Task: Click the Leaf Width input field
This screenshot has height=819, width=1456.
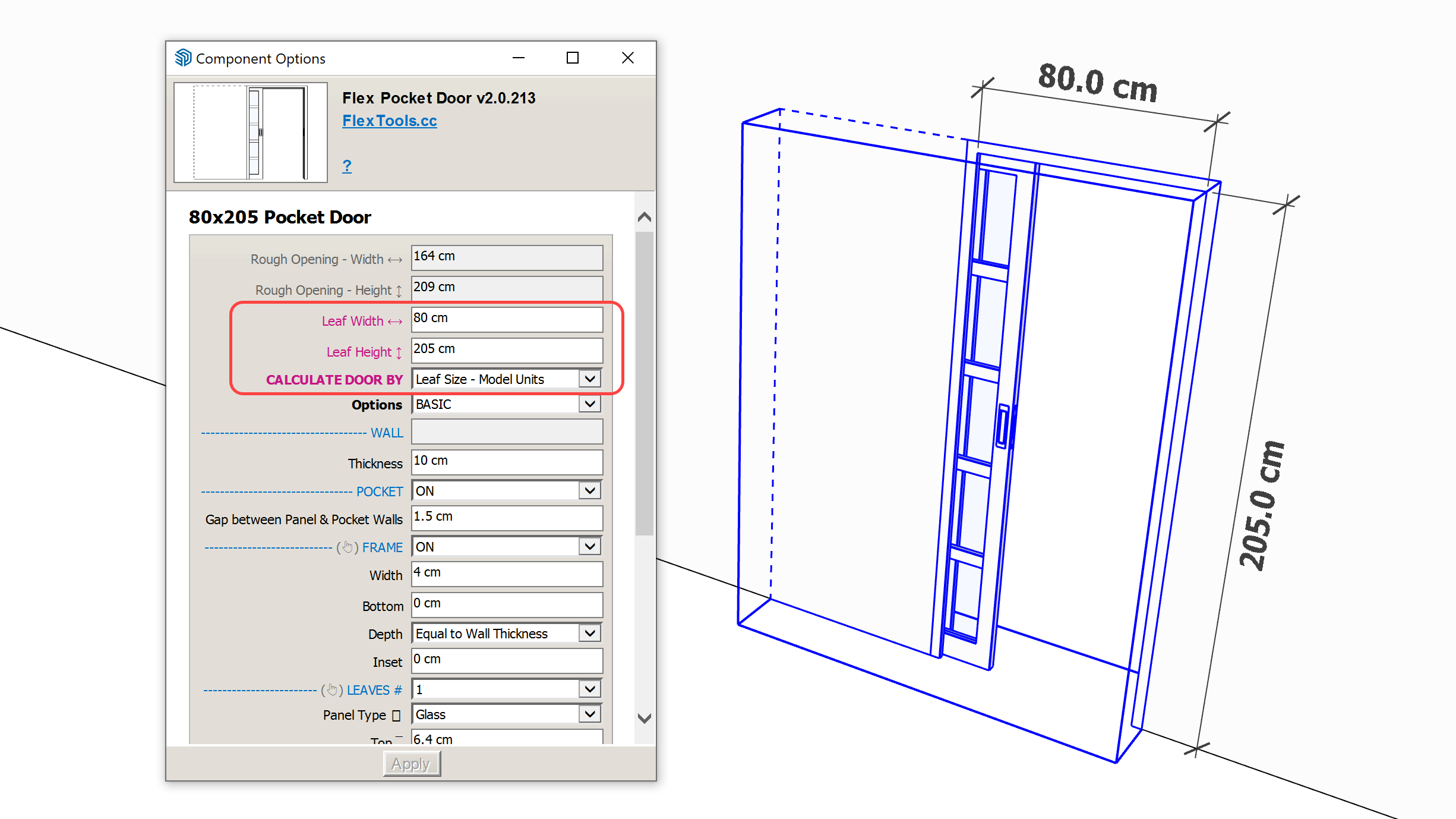Action: (507, 319)
